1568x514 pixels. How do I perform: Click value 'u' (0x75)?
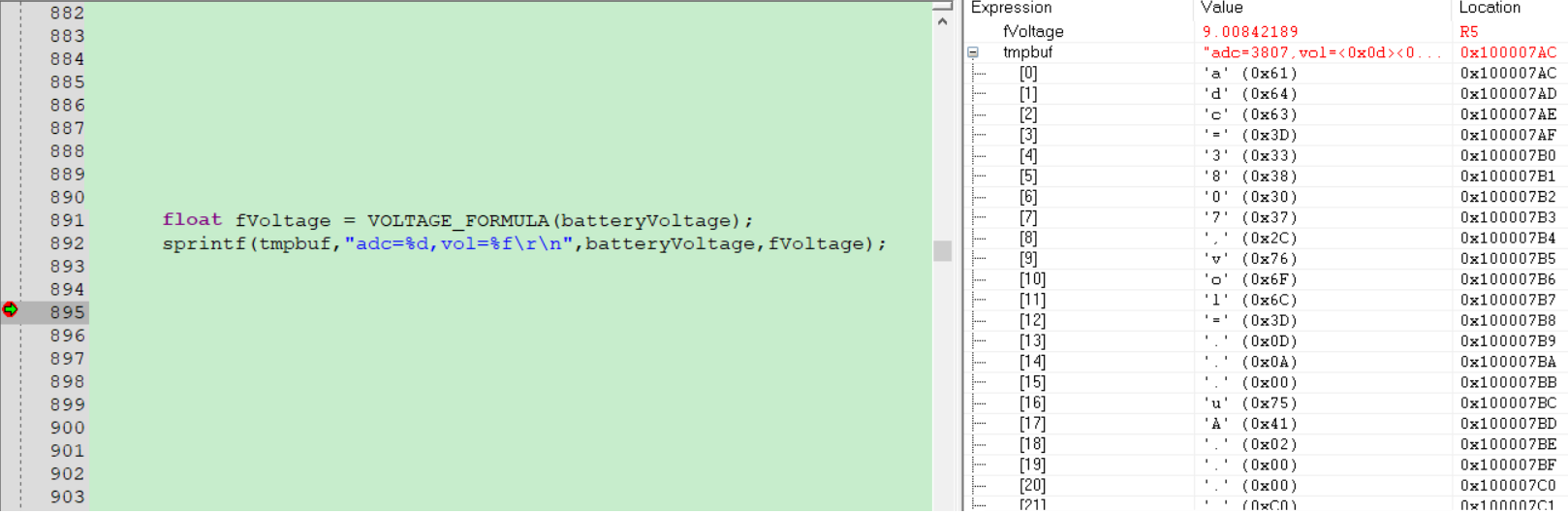1250,402
